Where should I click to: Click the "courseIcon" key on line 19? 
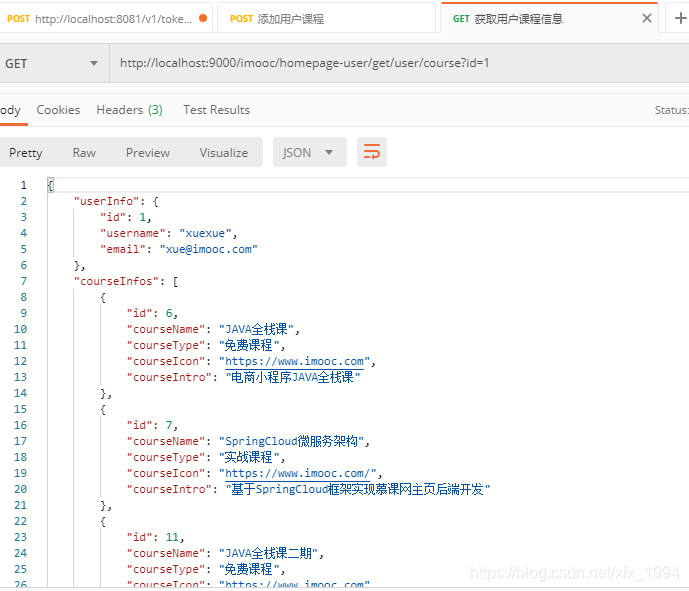[x=166, y=473]
